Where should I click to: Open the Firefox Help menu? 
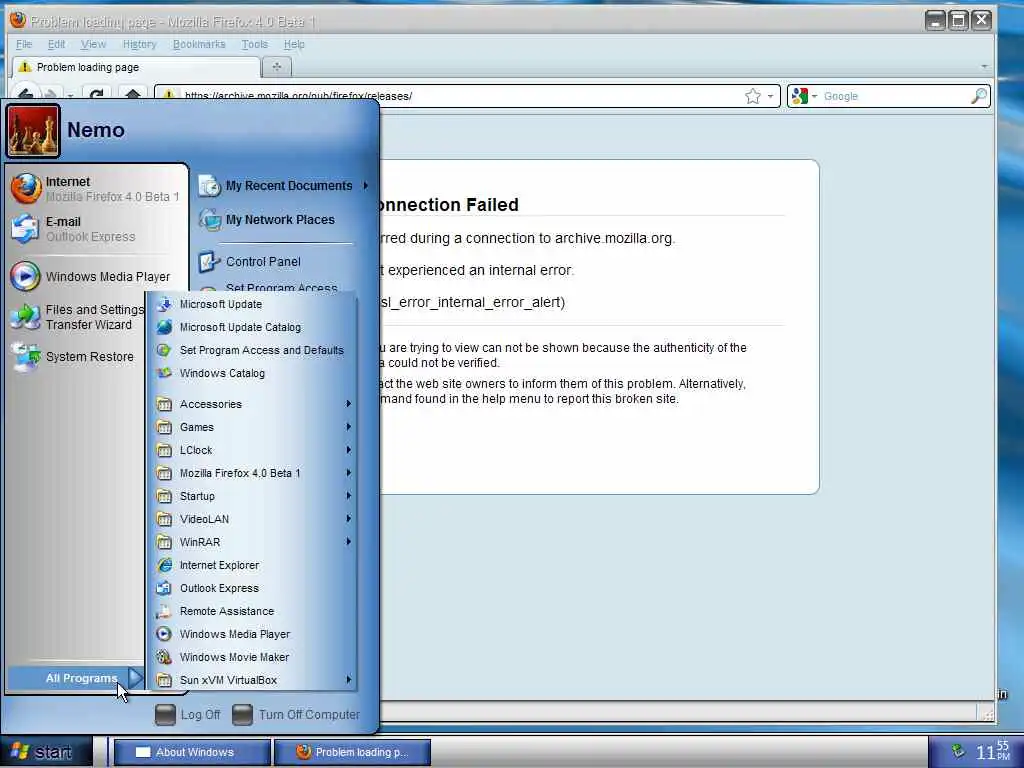[294, 44]
